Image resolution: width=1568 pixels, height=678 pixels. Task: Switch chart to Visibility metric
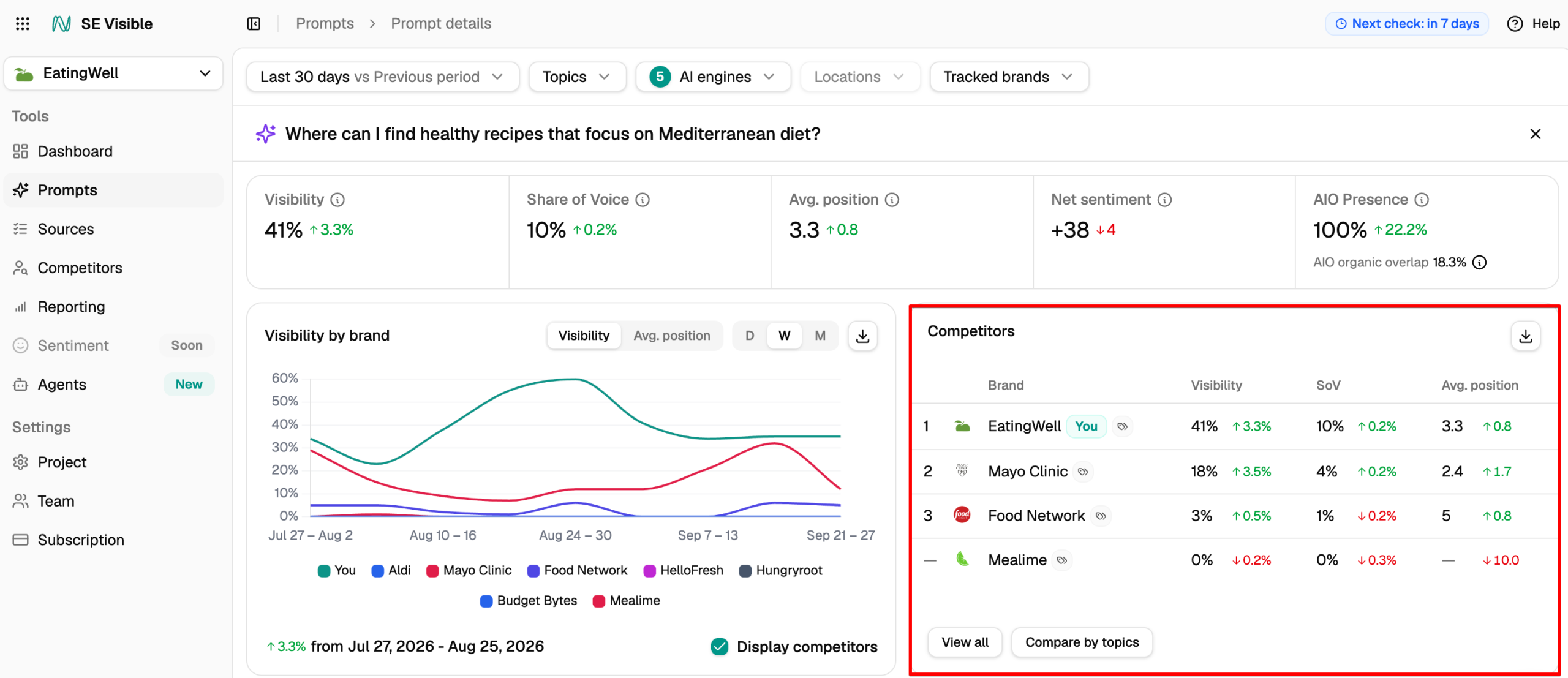coord(584,336)
